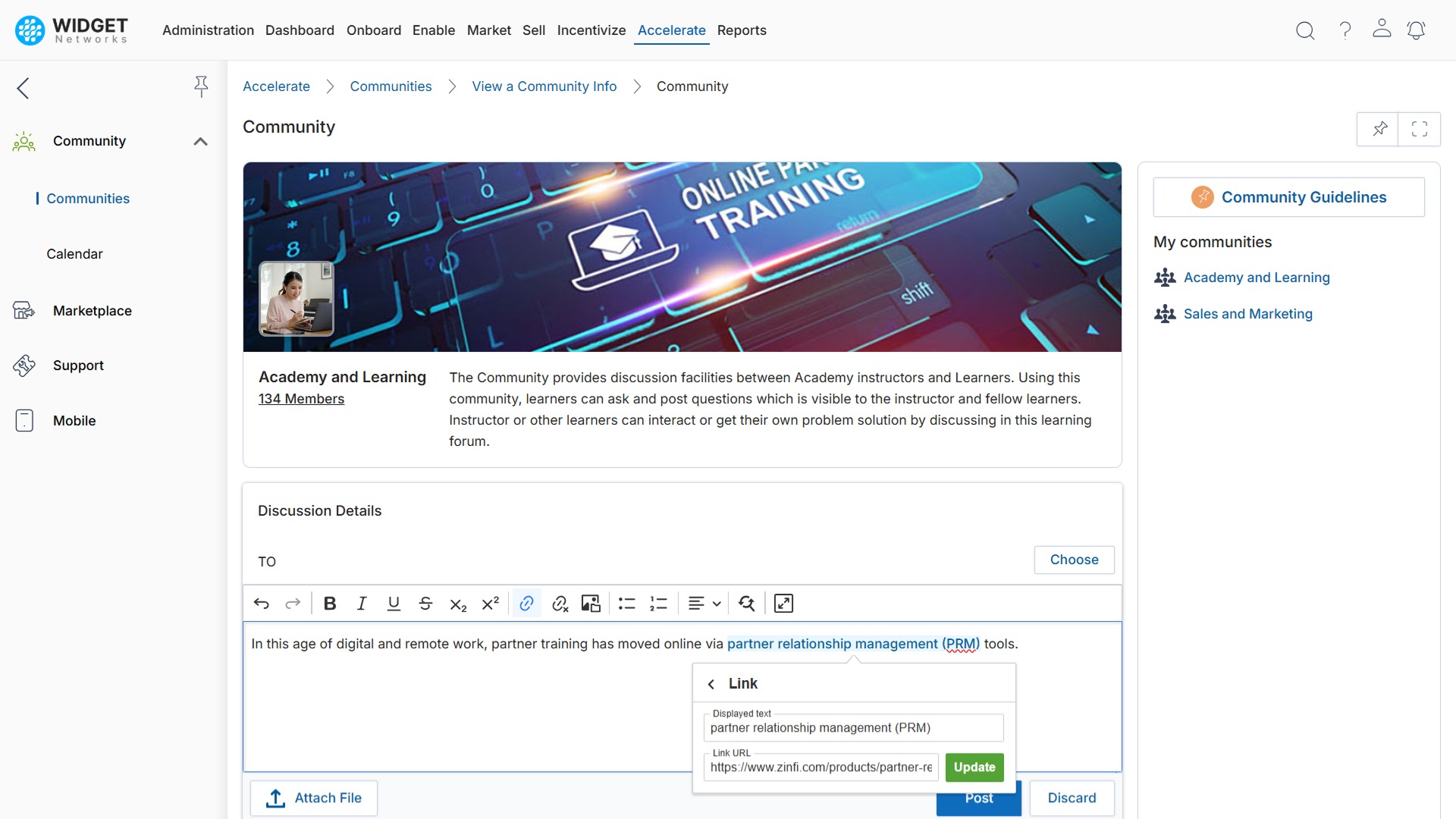The height and width of the screenshot is (819, 1456).
Task: Toggle strikethrough formatting
Action: [425, 604]
